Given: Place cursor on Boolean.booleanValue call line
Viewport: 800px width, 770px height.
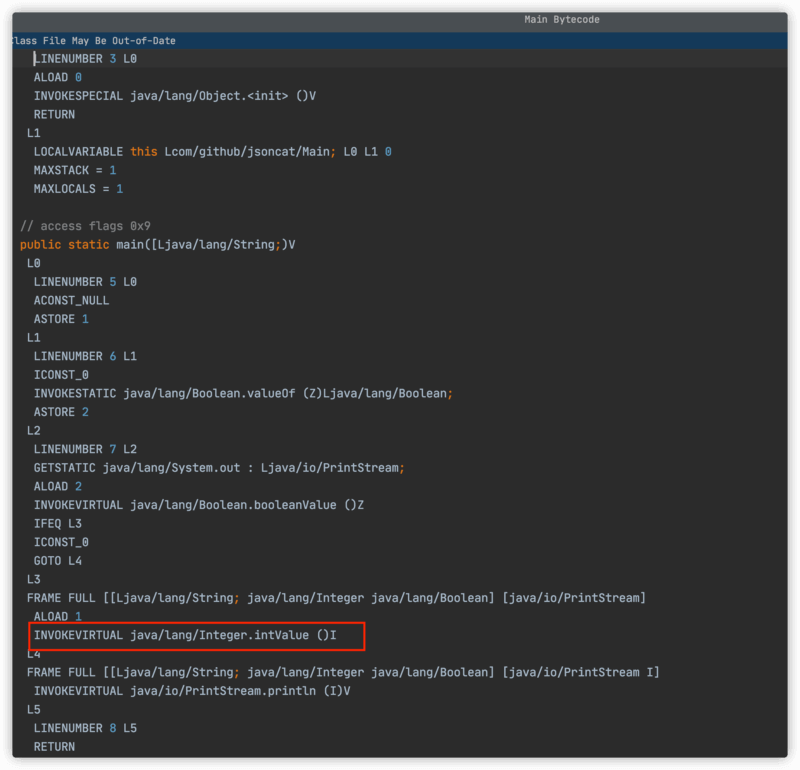Looking at the screenshot, I should point(198,505).
